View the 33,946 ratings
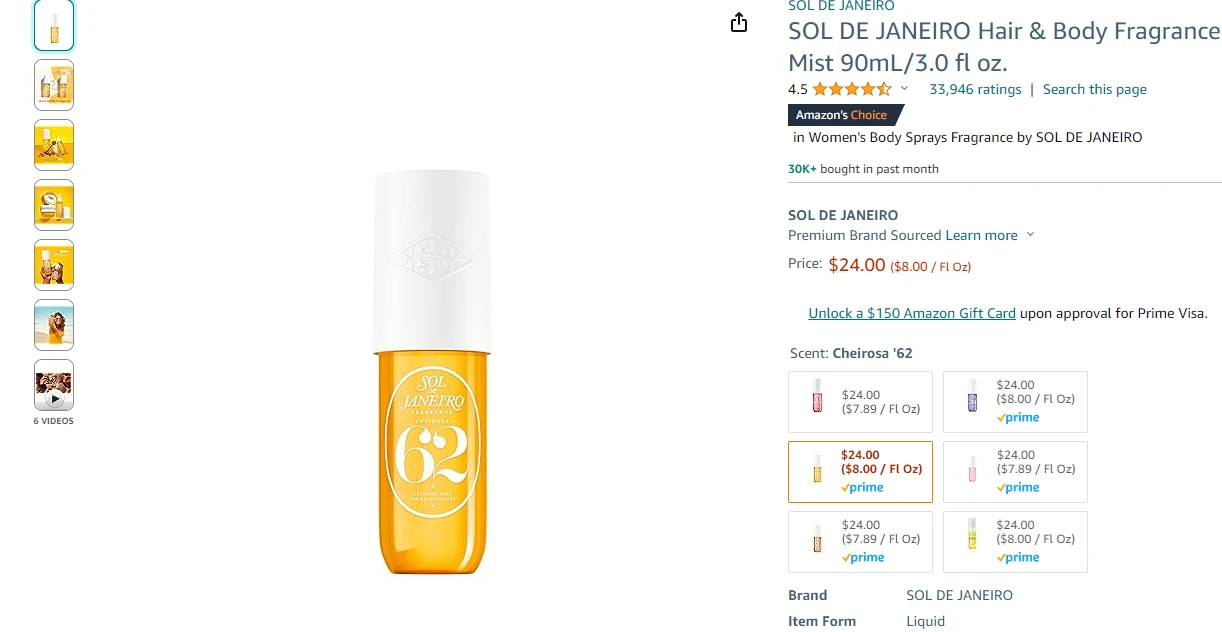This screenshot has height=632, width=1222. point(975,89)
